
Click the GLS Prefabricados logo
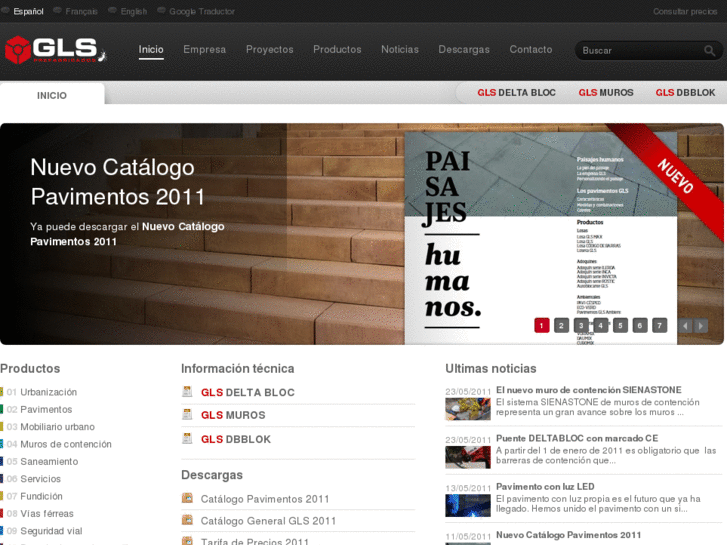click(x=56, y=50)
